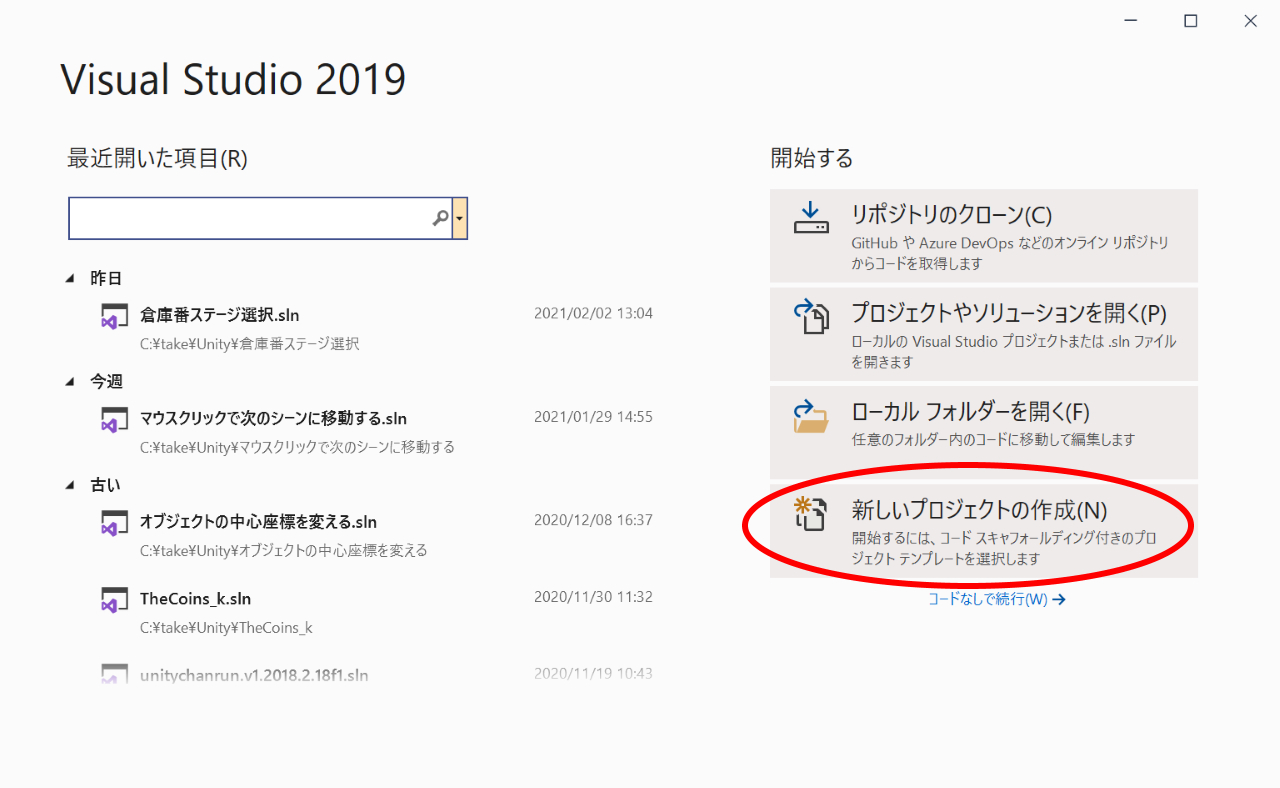Click the プロジェクトやソリューションを開く icon
This screenshot has height=788, width=1280.
[810, 312]
